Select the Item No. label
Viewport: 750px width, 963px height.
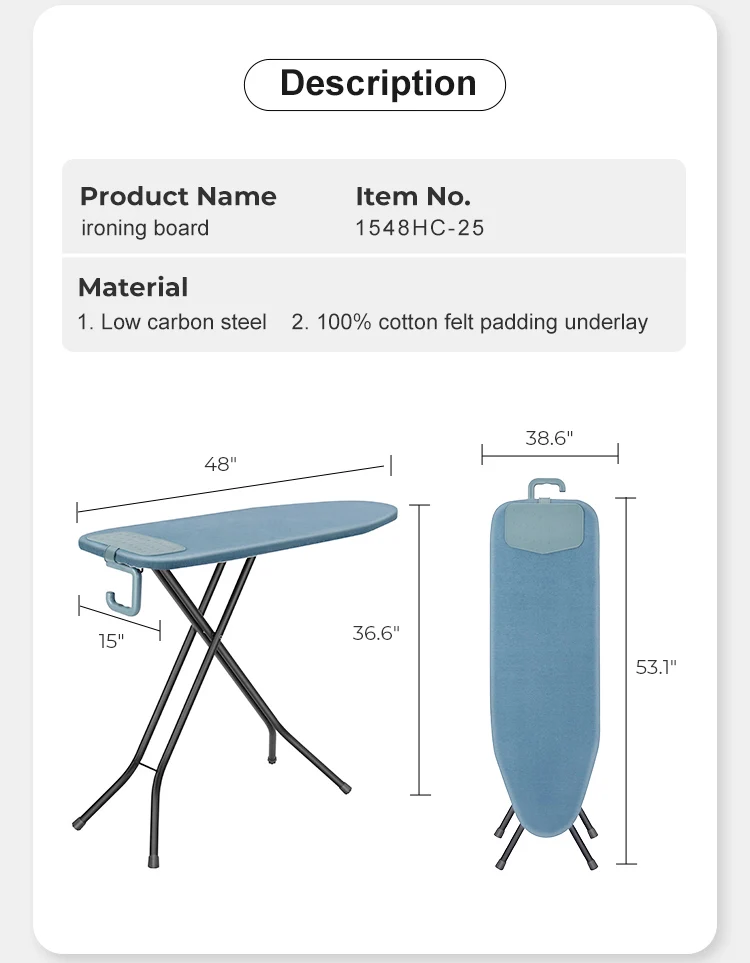click(413, 196)
